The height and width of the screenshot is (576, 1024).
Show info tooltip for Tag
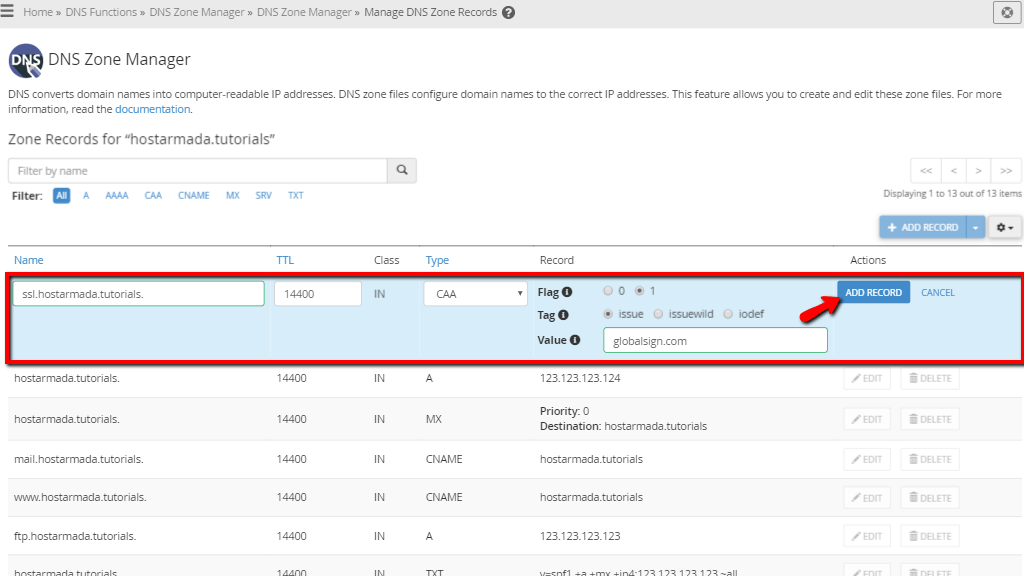click(563, 315)
